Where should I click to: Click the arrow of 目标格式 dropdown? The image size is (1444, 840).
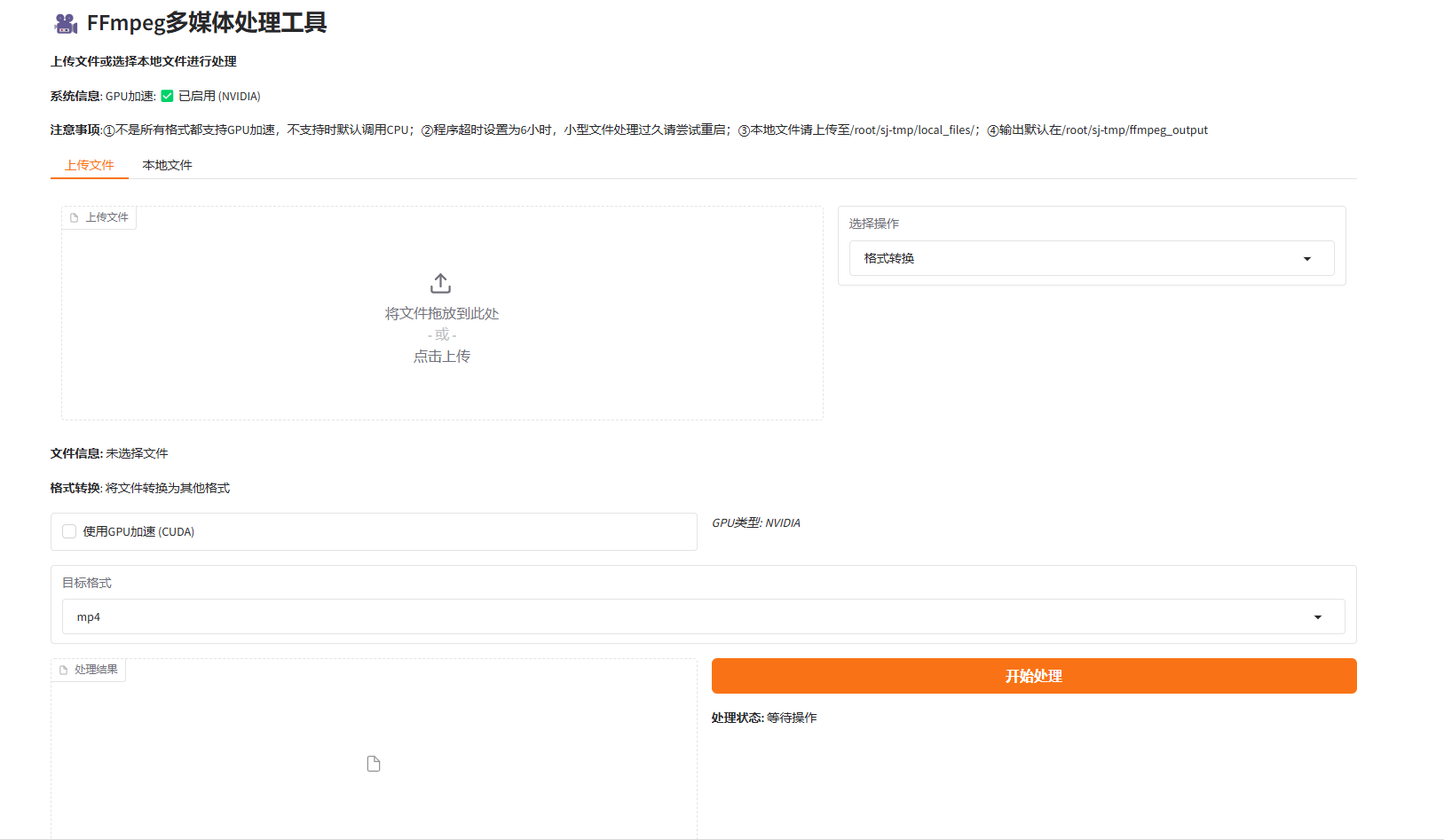click(1318, 617)
